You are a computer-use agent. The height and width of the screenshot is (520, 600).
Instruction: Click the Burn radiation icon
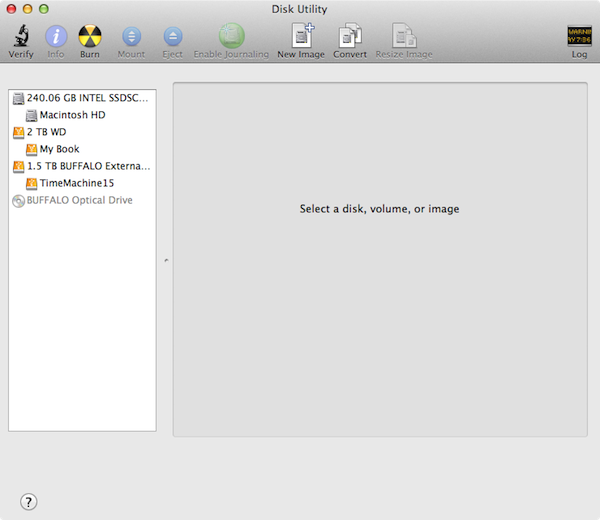click(90, 36)
